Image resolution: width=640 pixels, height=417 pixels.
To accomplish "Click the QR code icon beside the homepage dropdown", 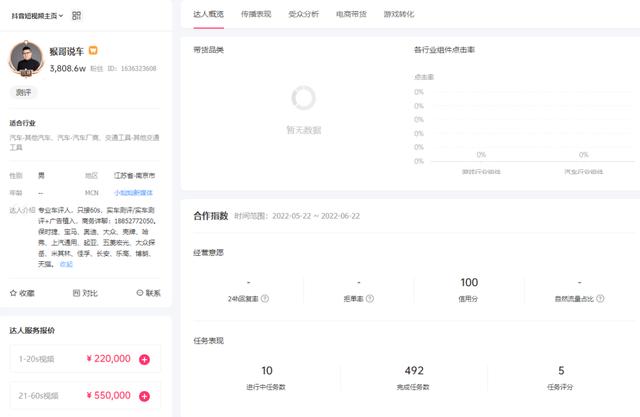I will (x=76, y=16).
